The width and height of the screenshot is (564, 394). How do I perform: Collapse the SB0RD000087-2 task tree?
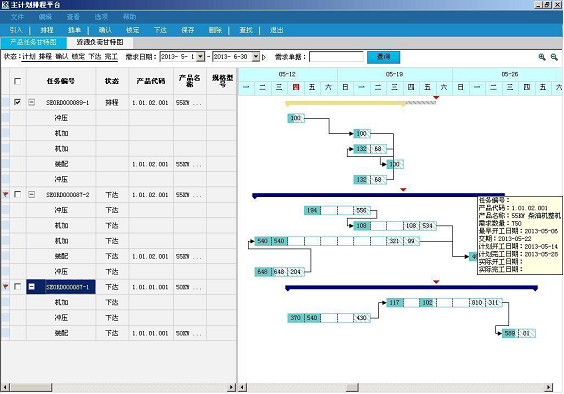pos(32,194)
